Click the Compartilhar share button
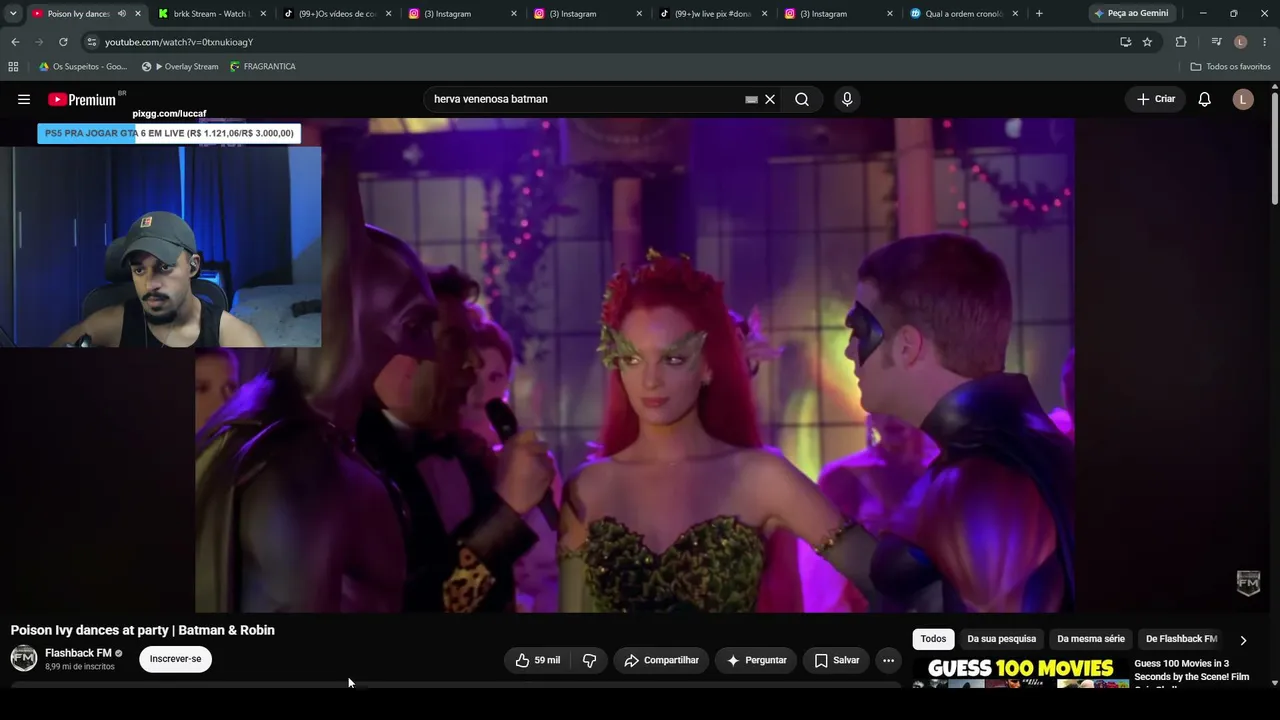Image resolution: width=1280 pixels, height=720 pixels. click(x=661, y=660)
